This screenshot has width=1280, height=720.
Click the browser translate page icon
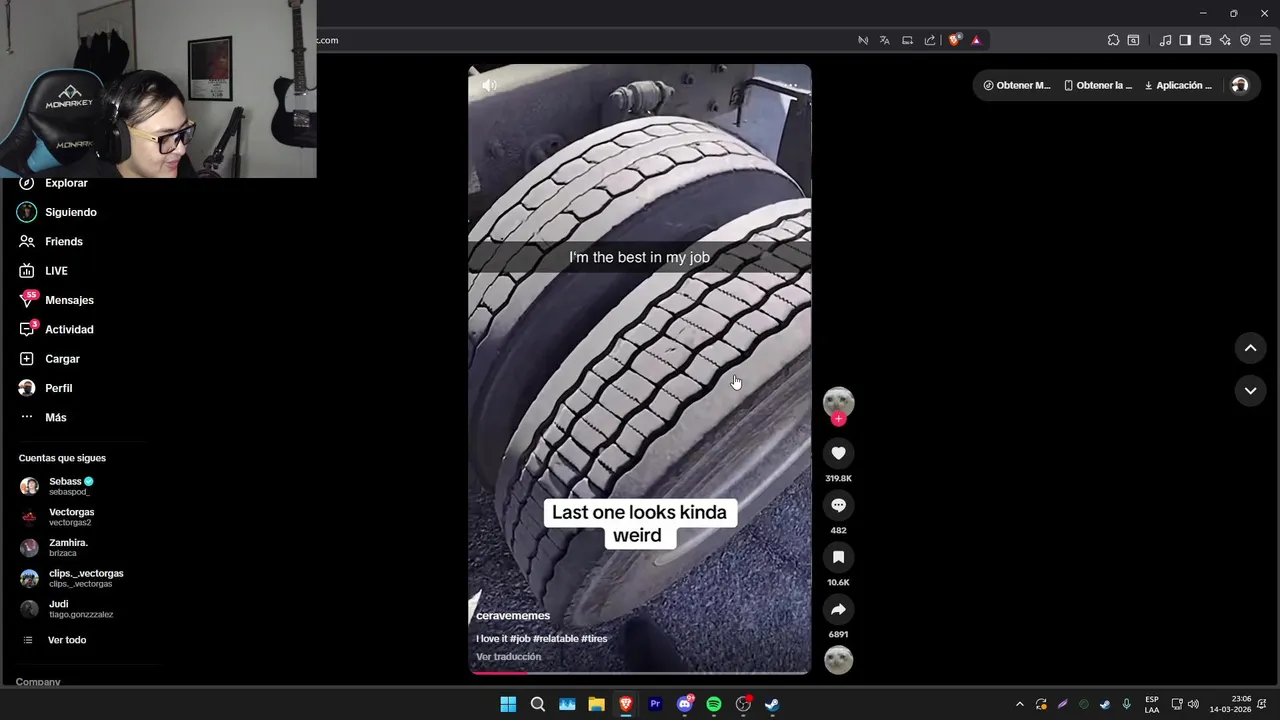click(885, 40)
